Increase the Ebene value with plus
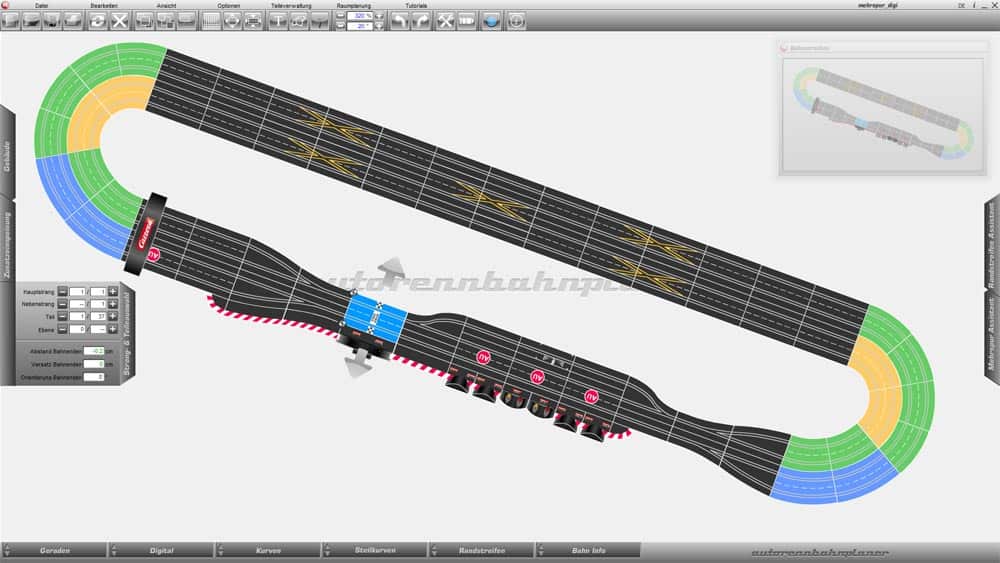1000x563 pixels. pos(113,329)
